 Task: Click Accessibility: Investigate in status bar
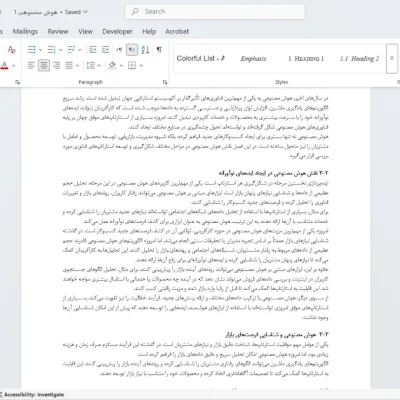click(34, 395)
